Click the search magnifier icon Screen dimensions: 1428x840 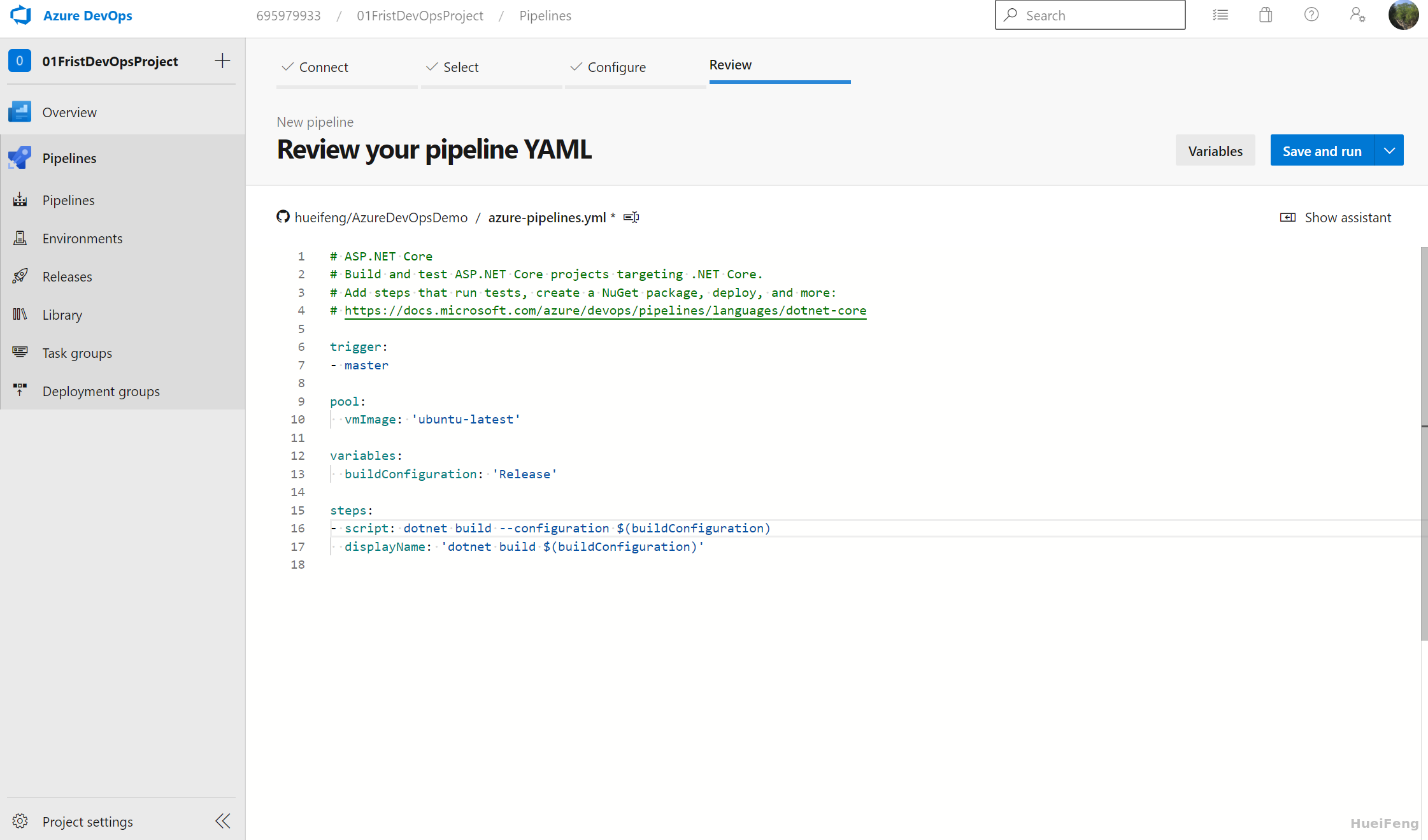1011,15
